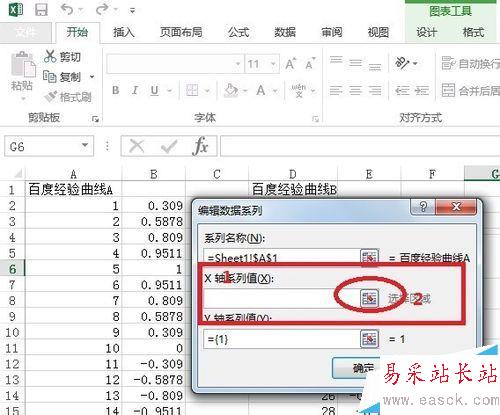
Task: Click the 复制 copy button
Action: (62, 77)
